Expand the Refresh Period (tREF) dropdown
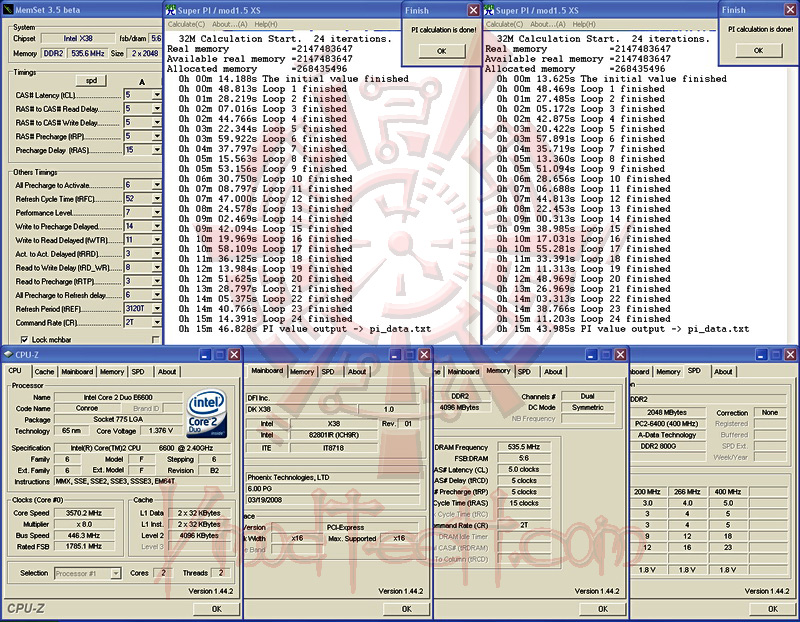Screen dimensions: 800x622 tap(157, 309)
